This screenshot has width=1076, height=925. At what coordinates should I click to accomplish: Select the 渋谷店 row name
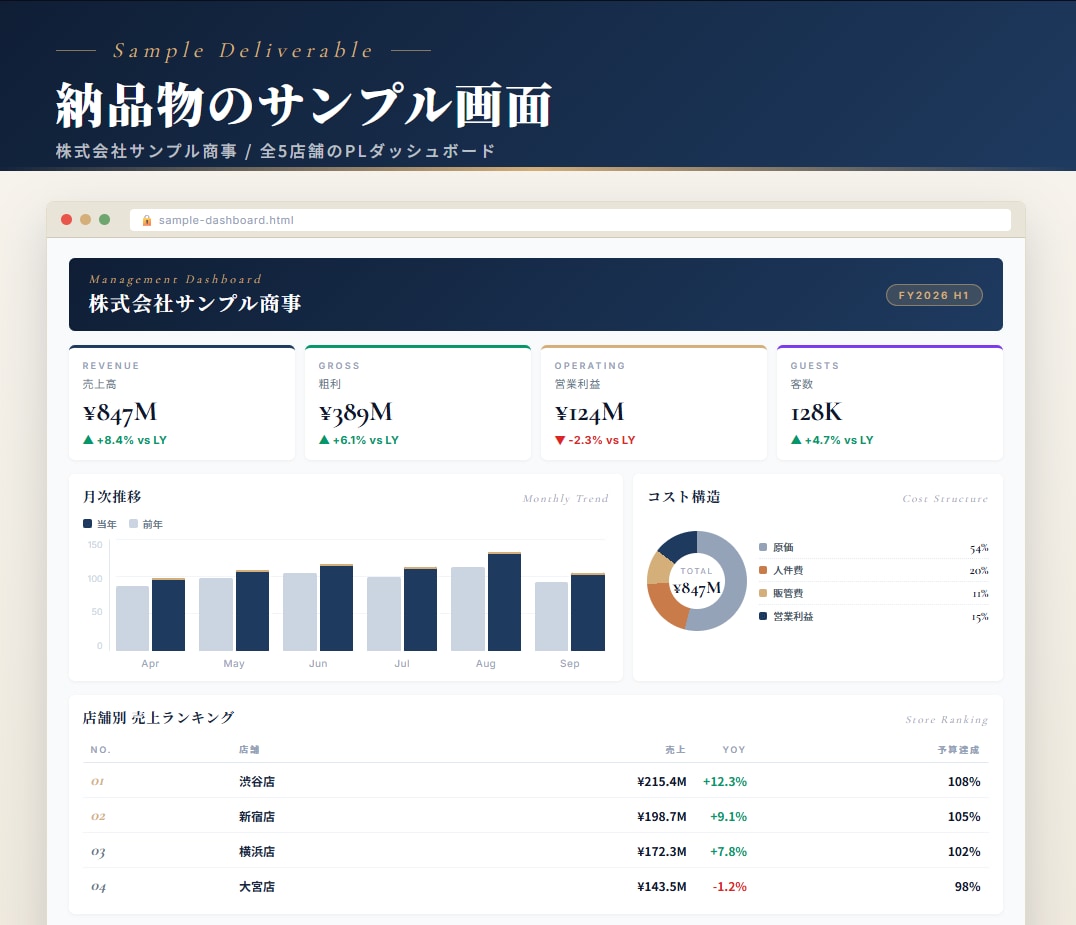click(257, 781)
